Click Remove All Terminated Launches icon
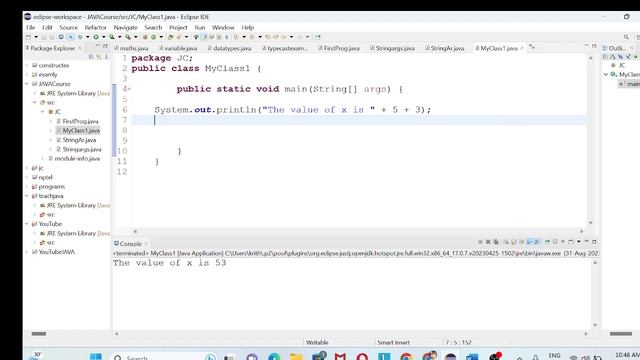This screenshot has height=360, width=640. 496,242
